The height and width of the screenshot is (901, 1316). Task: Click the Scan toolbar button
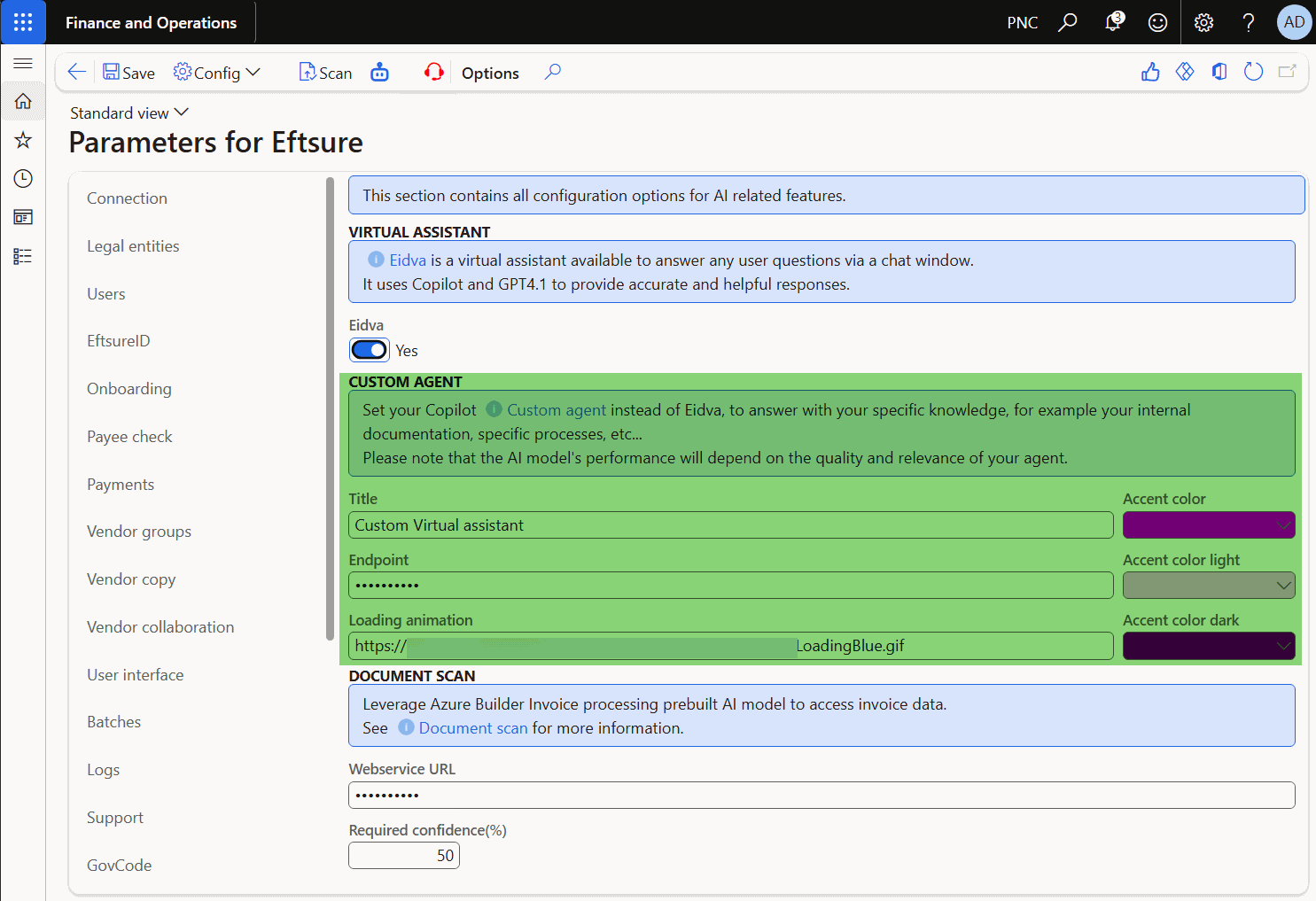click(x=325, y=73)
